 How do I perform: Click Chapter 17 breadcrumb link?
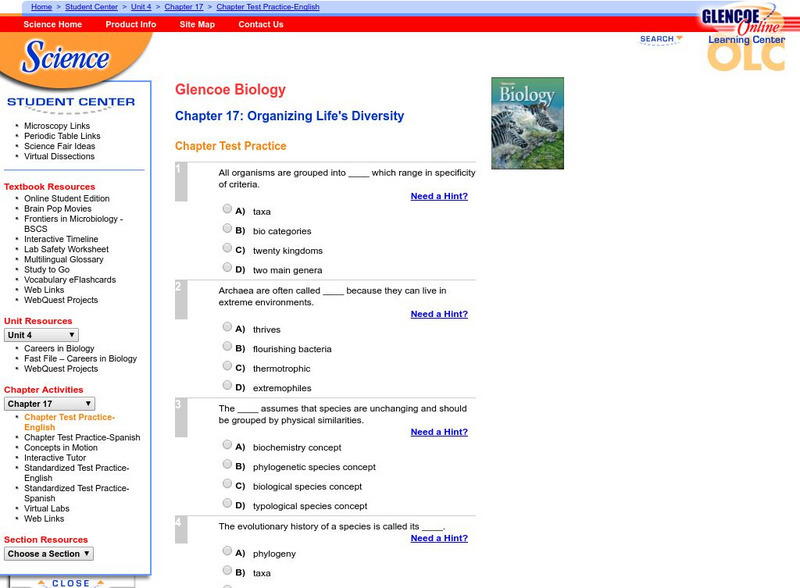pyautogui.click(x=184, y=7)
